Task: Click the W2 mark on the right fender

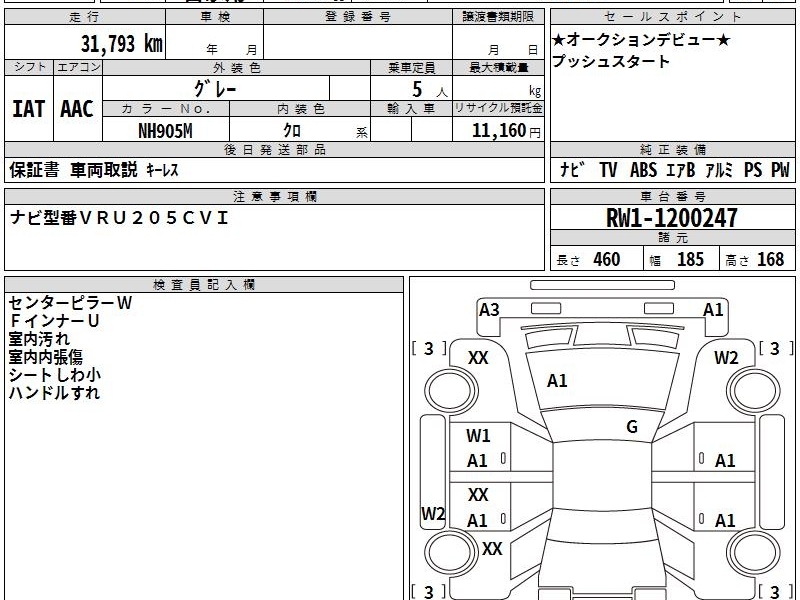Action: (726, 358)
